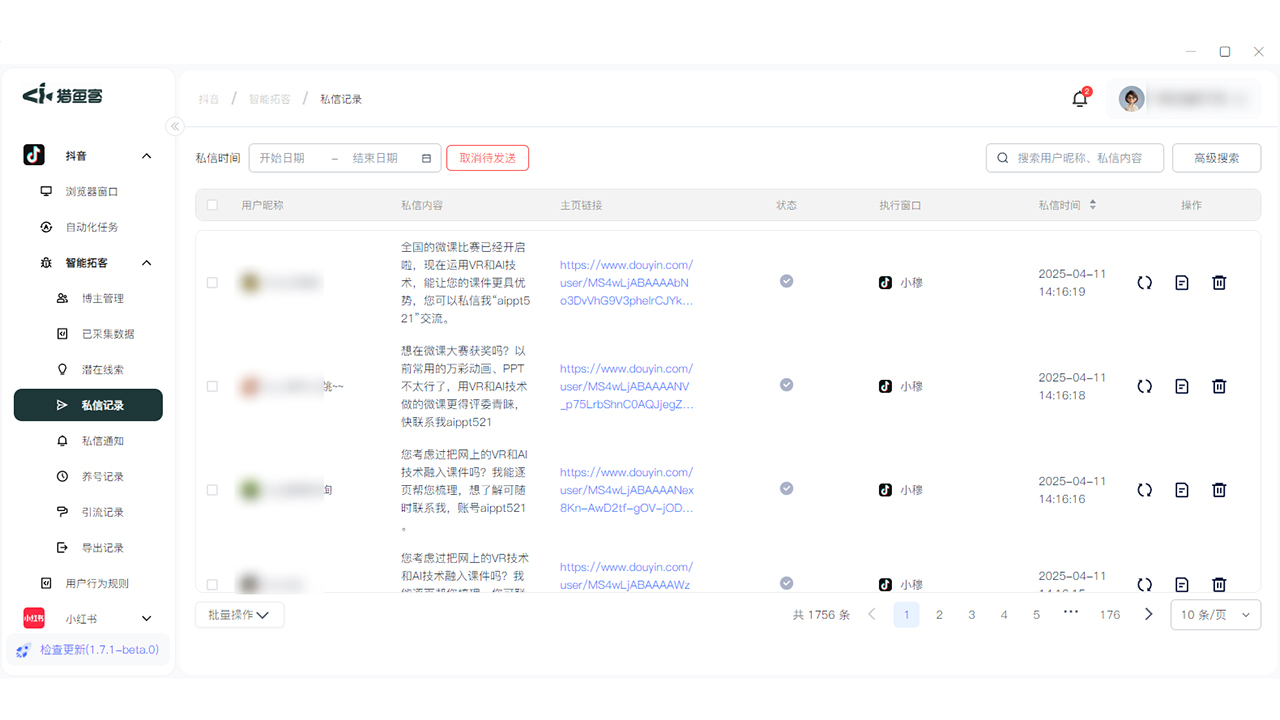The image size is (1280, 720).
Task: Click the 猎鱼客 logo
Action: tap(63, 95)
